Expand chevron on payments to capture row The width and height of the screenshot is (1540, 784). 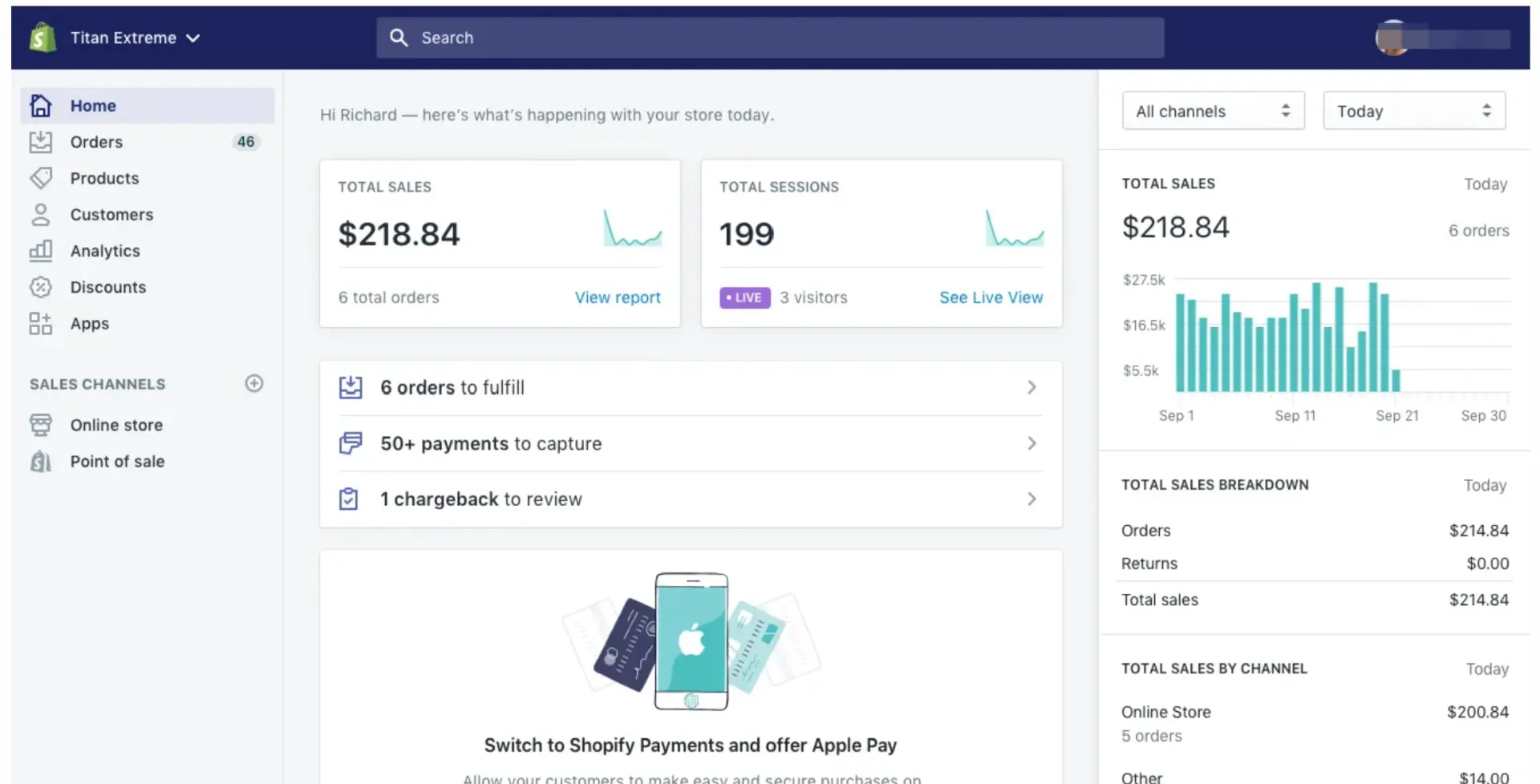click(x=1031, y=443)
